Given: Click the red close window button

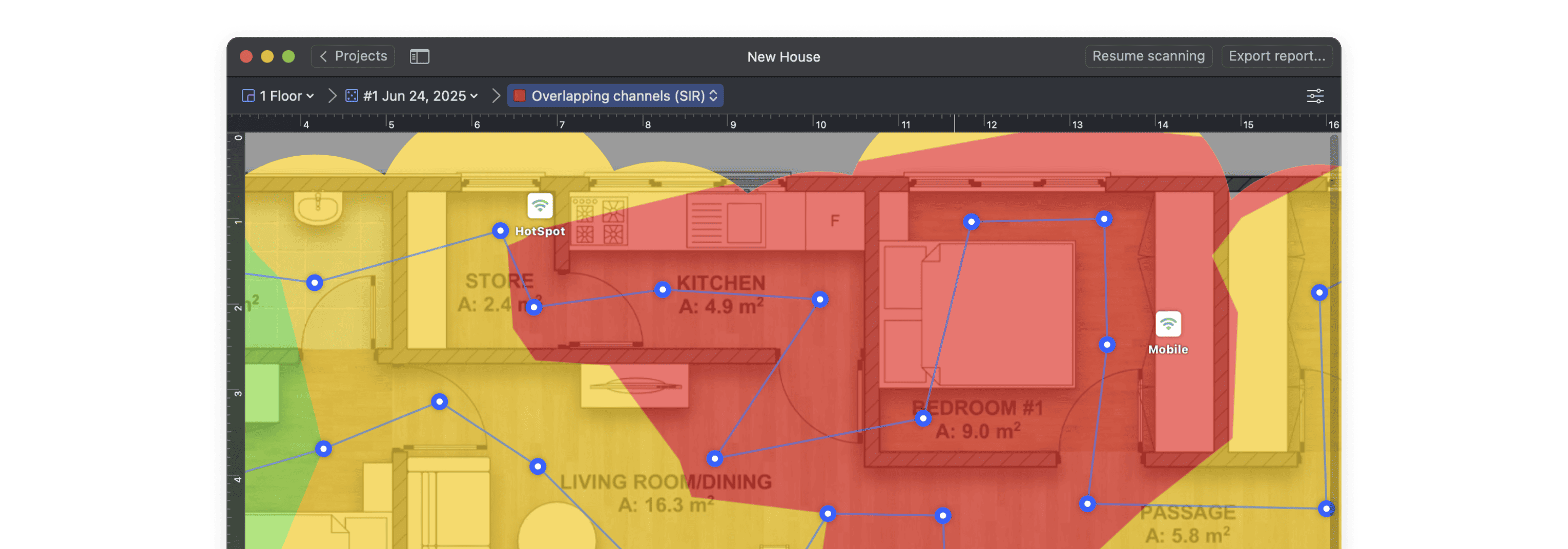Looking at the screenshot, I should tap(246, 57).
